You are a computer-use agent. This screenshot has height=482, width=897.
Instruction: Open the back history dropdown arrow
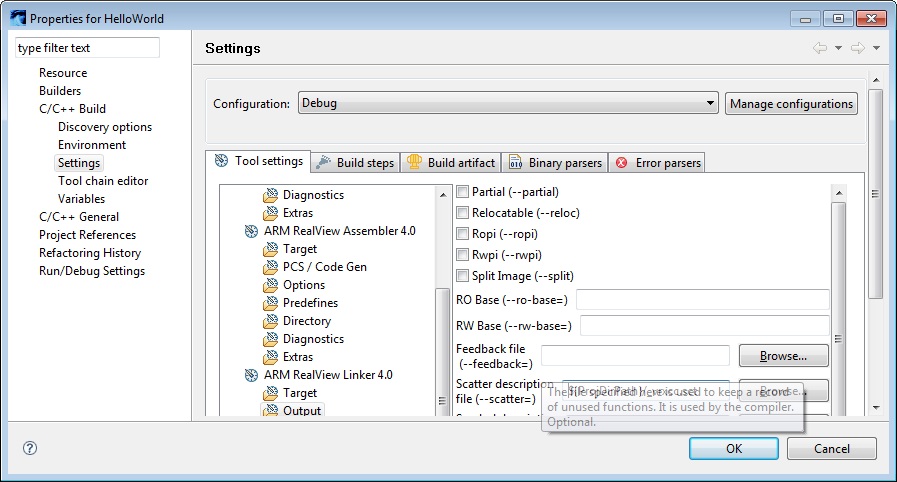838,48
